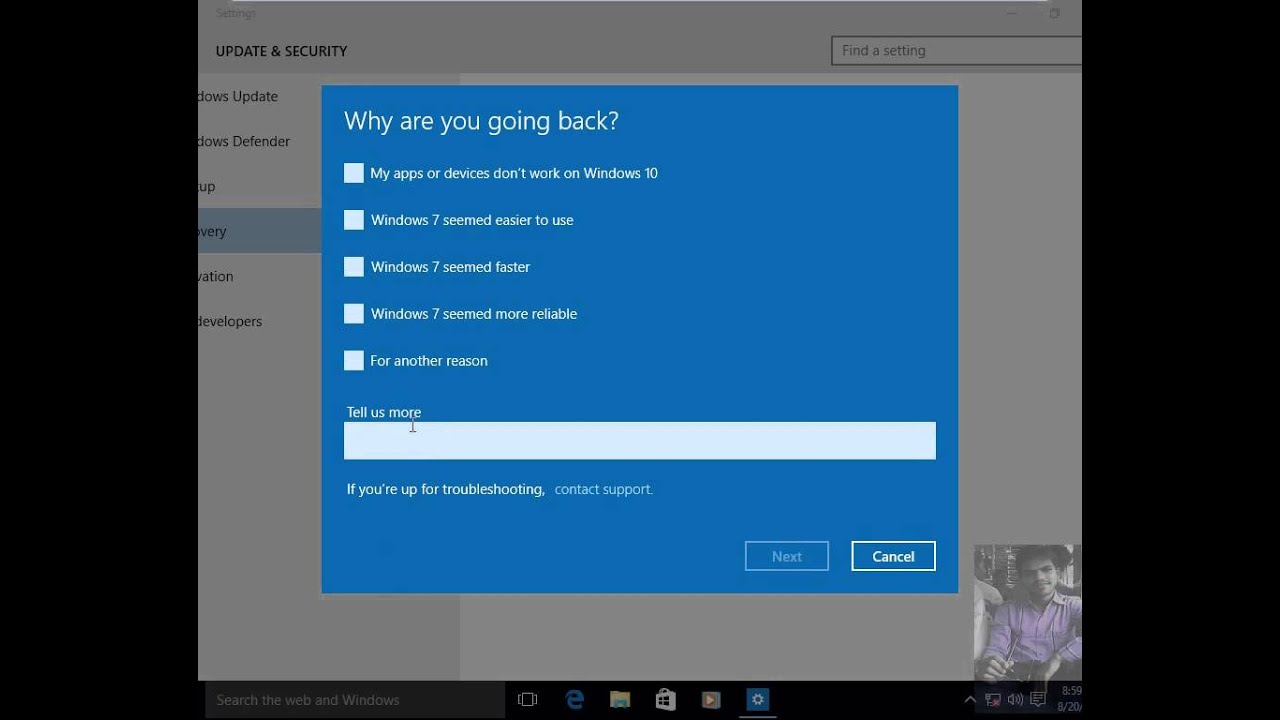Click the 'Tell us more' text box
This screenshot has height=720, width=1280.
click(x=640, y=441)
